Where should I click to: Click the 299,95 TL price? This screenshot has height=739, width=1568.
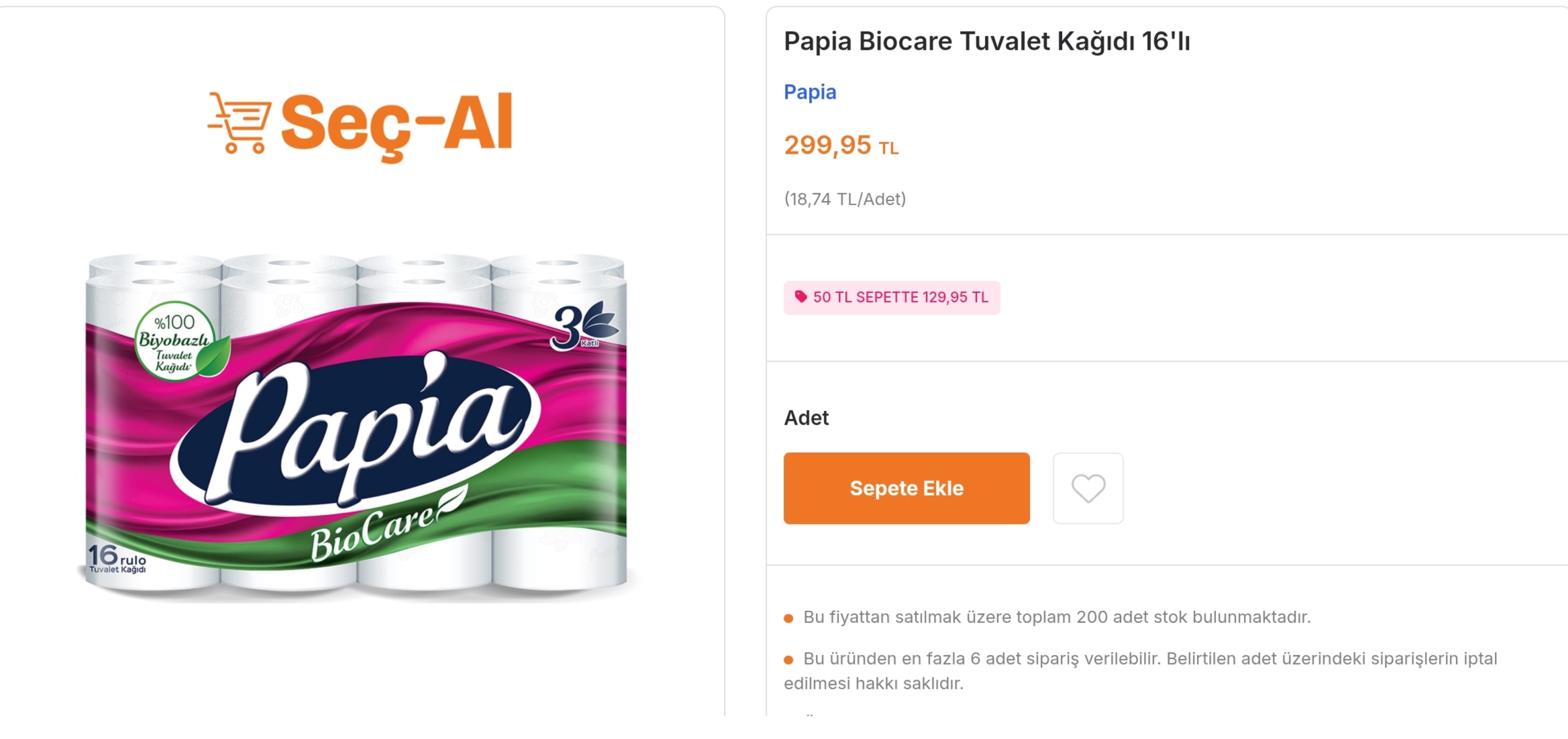click(841, 146)
